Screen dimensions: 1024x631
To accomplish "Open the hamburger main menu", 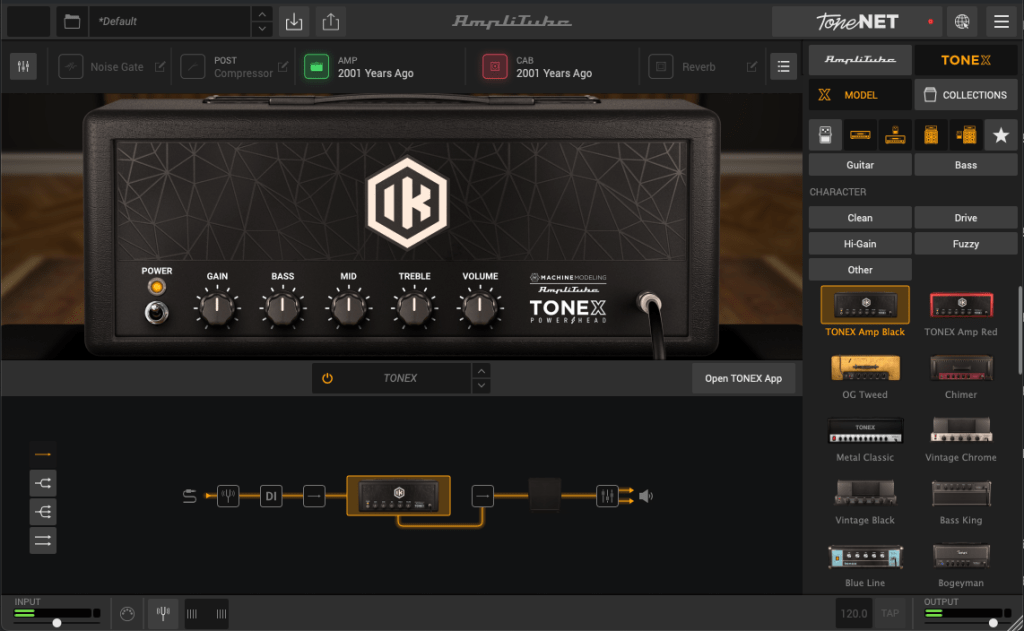I will (1000, 21).
